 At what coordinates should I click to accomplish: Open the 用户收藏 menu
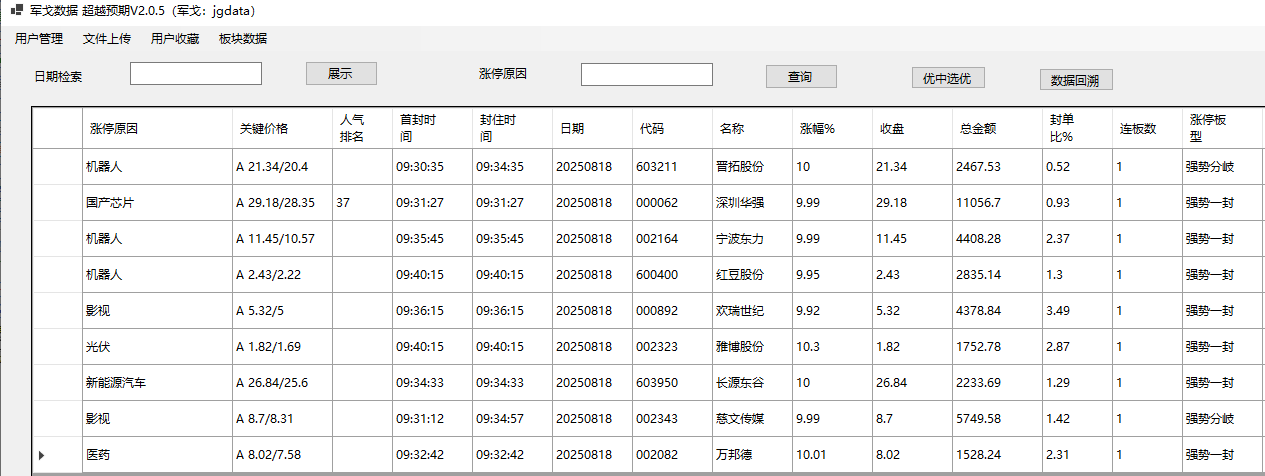(x=175, y=39)
